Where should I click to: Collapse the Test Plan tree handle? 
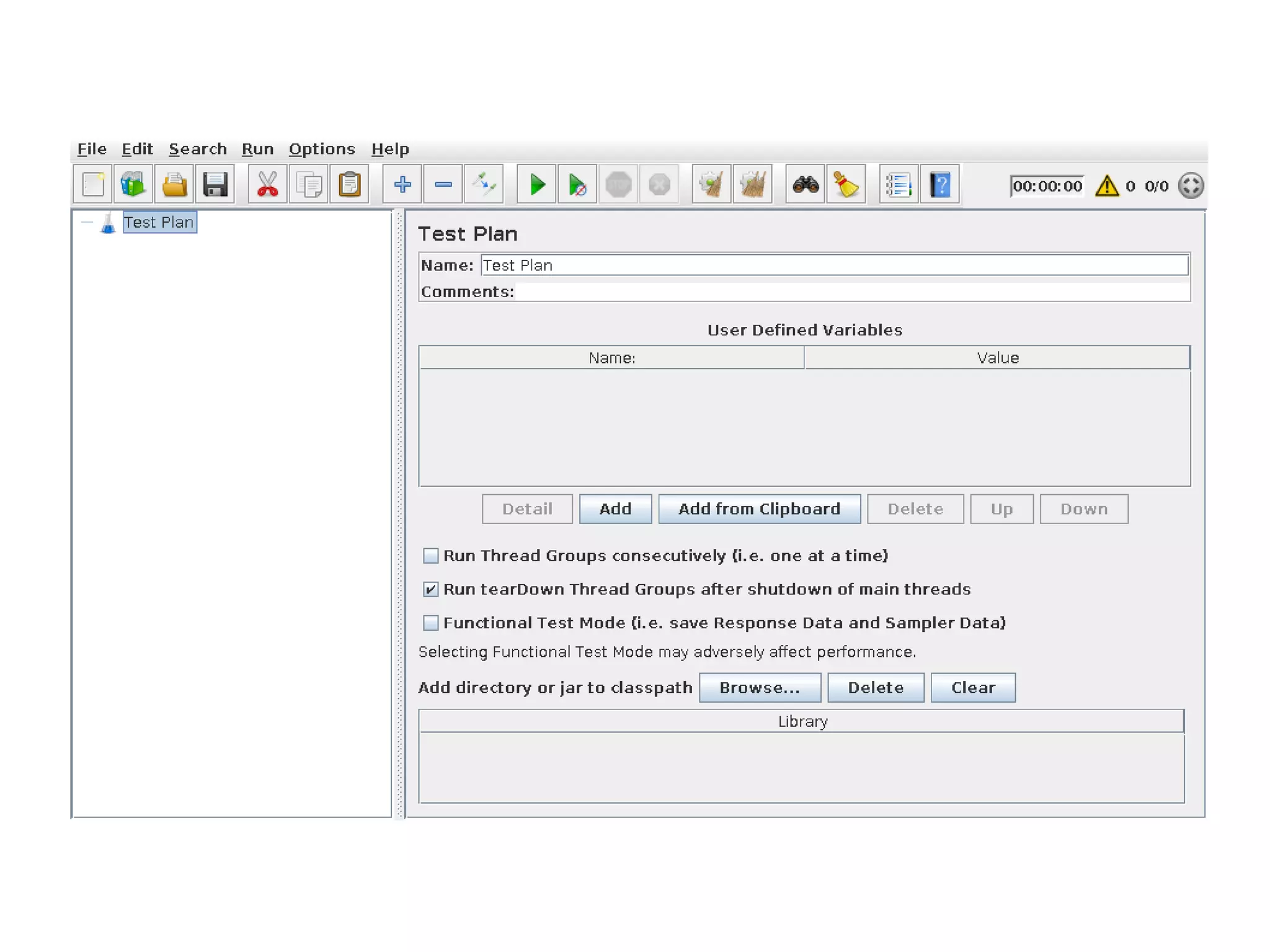(x=87, y=223)
